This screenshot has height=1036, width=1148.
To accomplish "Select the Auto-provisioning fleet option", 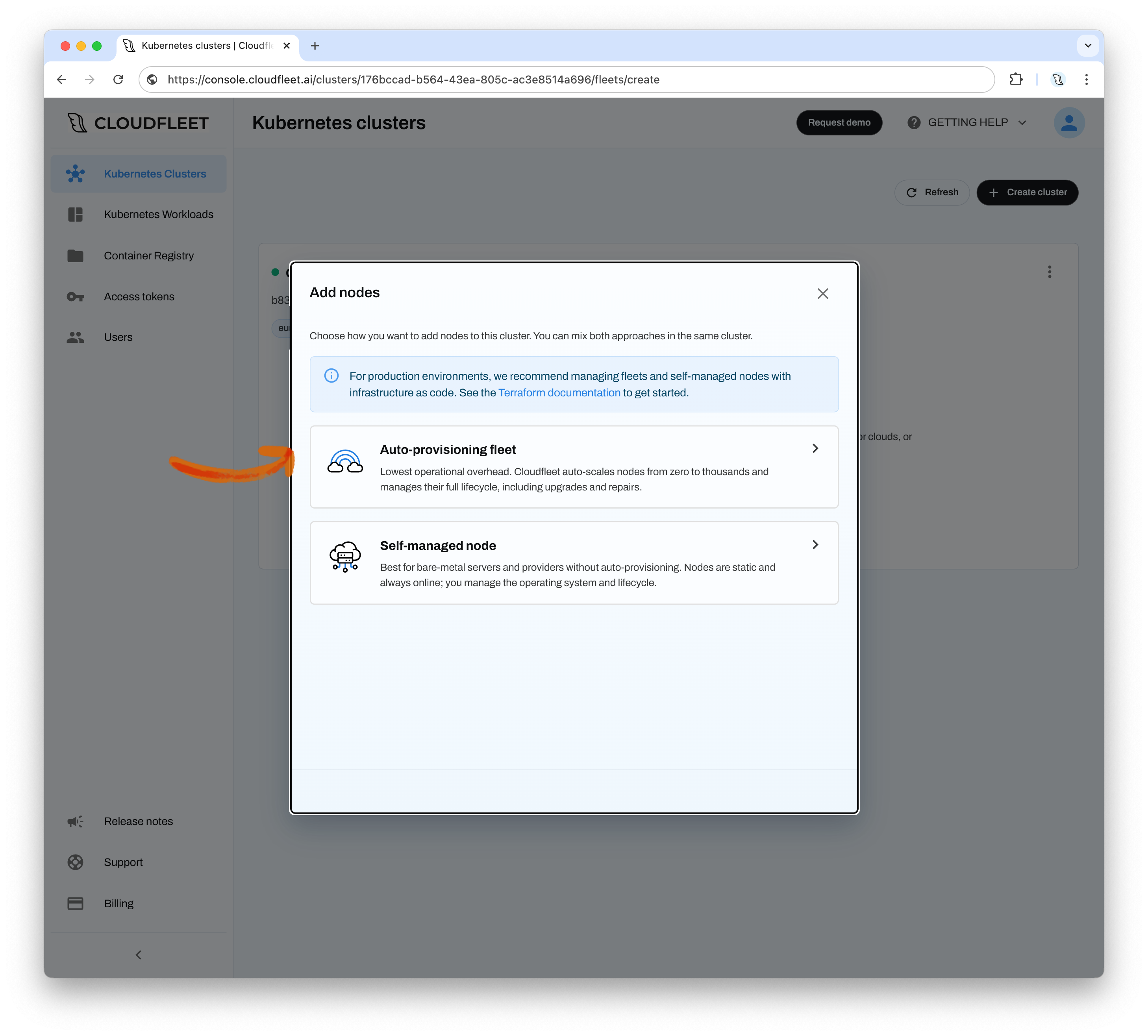I will point(574,467).
